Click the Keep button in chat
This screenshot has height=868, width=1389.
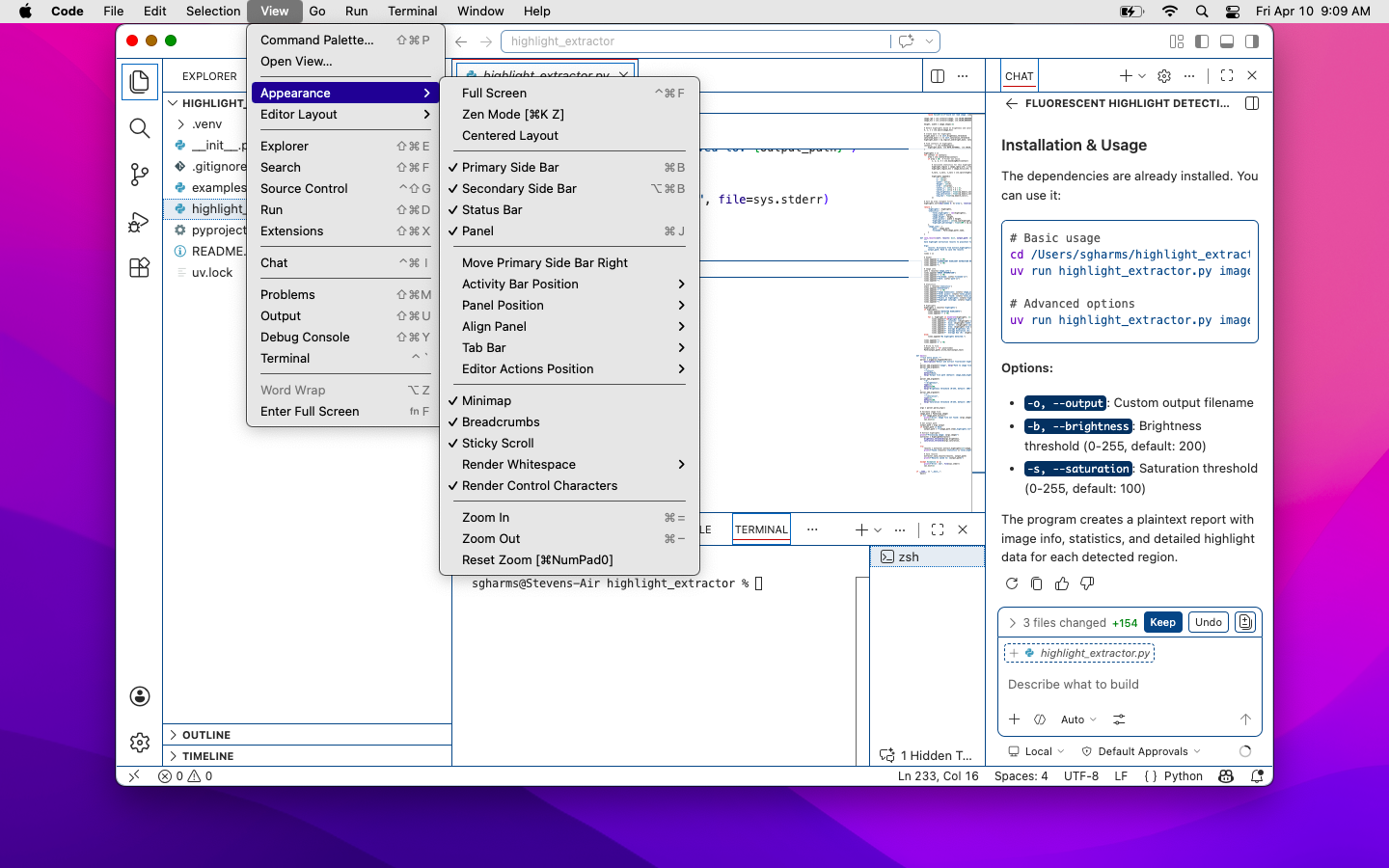[x=1162, y=622]
